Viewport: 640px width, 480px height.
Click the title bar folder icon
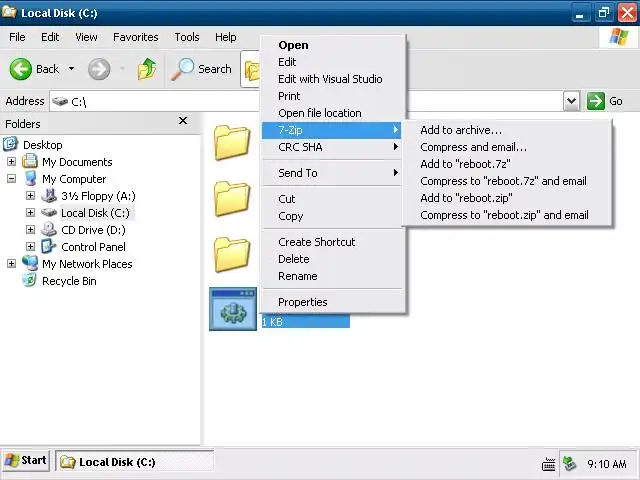click(x=9, y=12)
